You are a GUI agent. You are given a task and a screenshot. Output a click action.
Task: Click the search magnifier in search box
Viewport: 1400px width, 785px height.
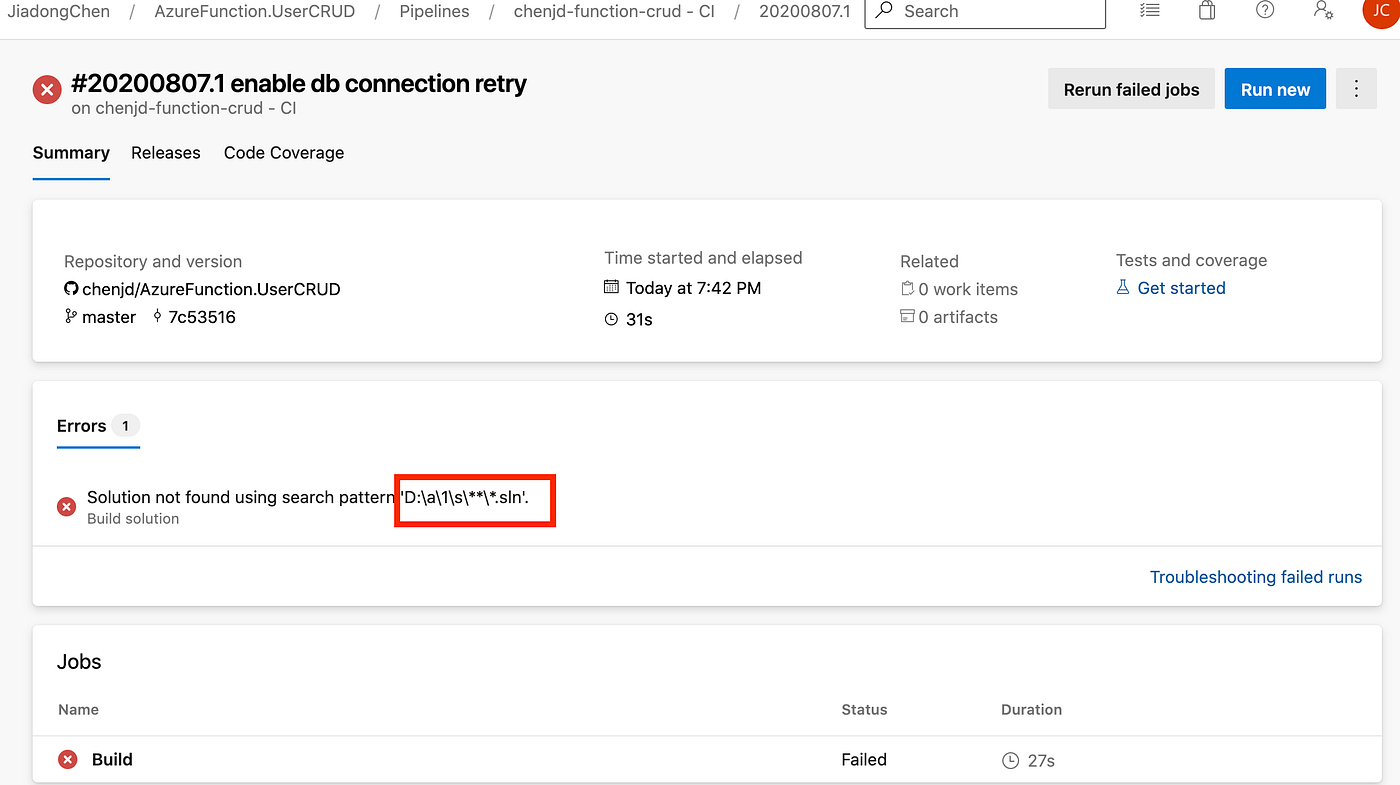tap(882, 11)
